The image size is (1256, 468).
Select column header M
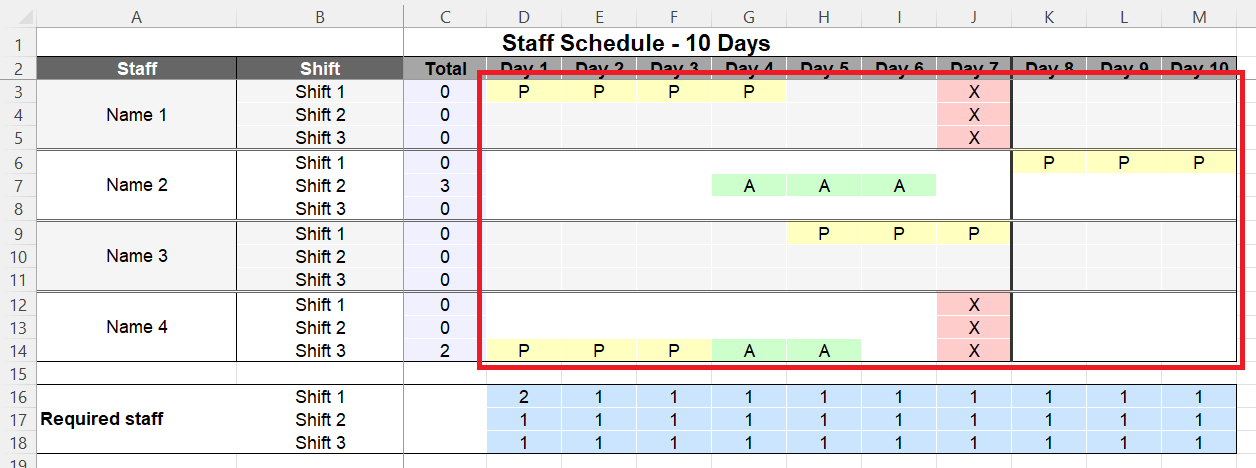pyautogui.click(x=1198, y=16)
